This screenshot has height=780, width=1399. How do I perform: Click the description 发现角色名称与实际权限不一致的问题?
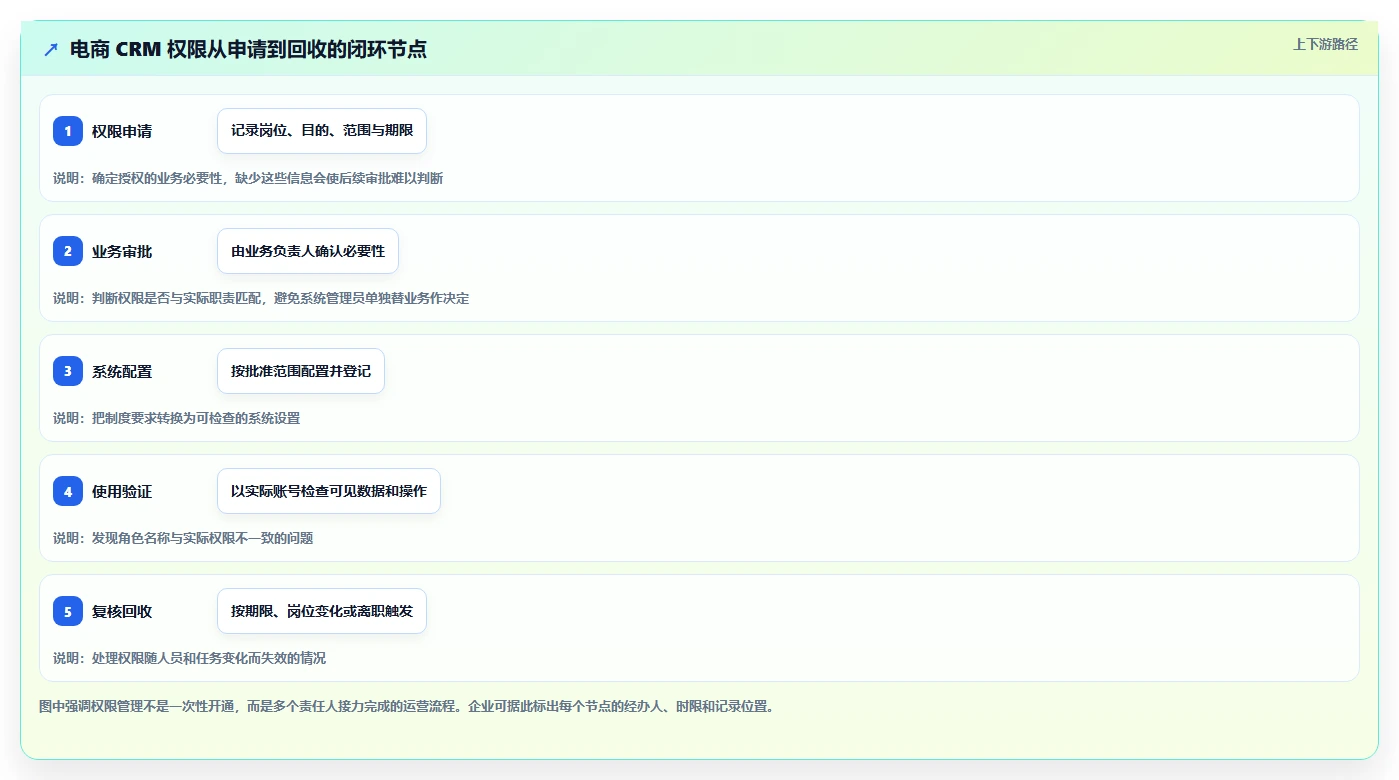click(183, 538)
